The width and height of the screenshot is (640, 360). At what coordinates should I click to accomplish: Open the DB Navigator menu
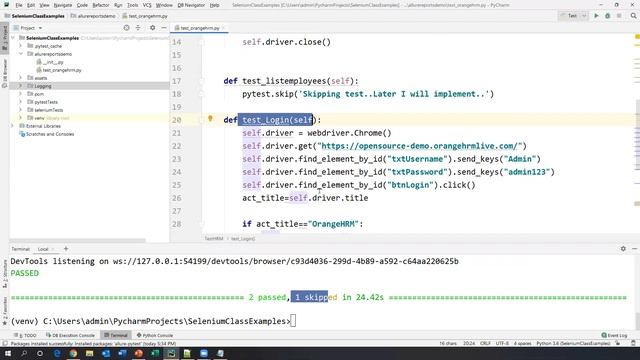[191, 5]
